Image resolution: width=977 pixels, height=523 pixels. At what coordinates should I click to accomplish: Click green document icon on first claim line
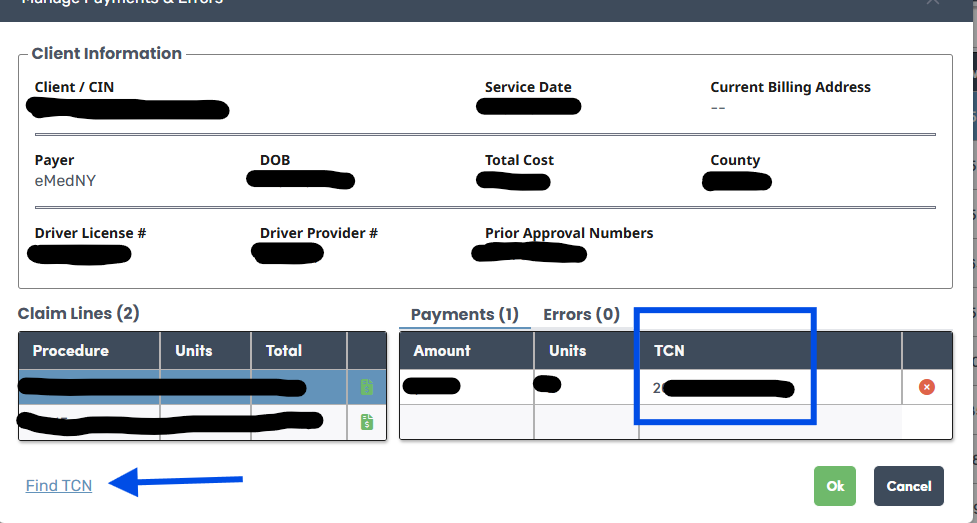366,387
